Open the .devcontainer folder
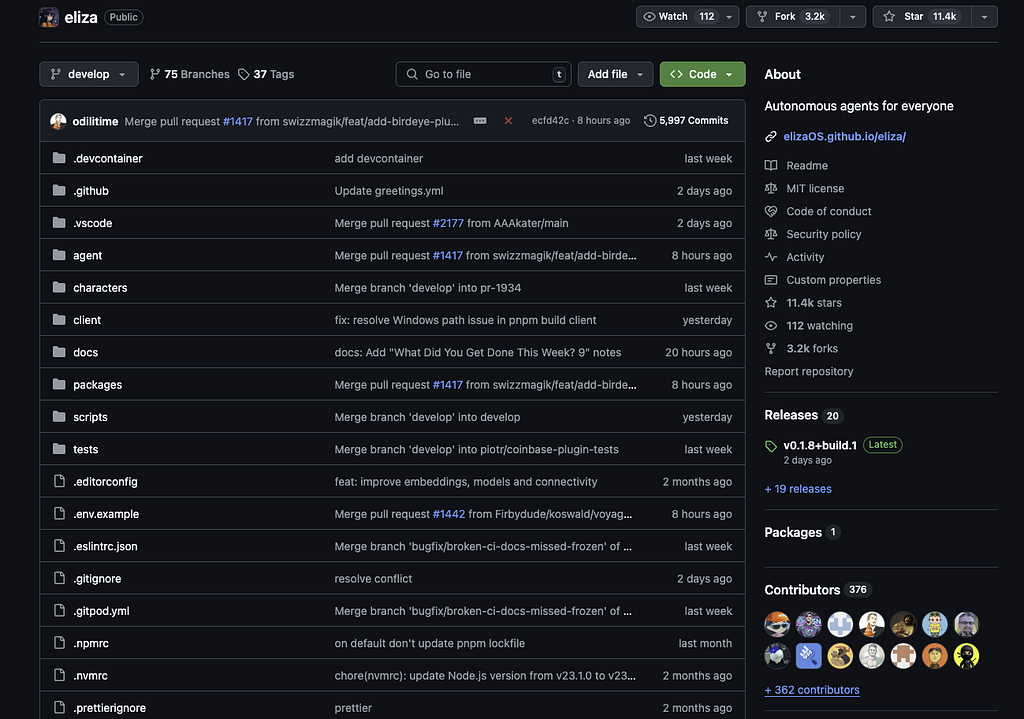This screenshot has height=719, width=1024. 107,158
